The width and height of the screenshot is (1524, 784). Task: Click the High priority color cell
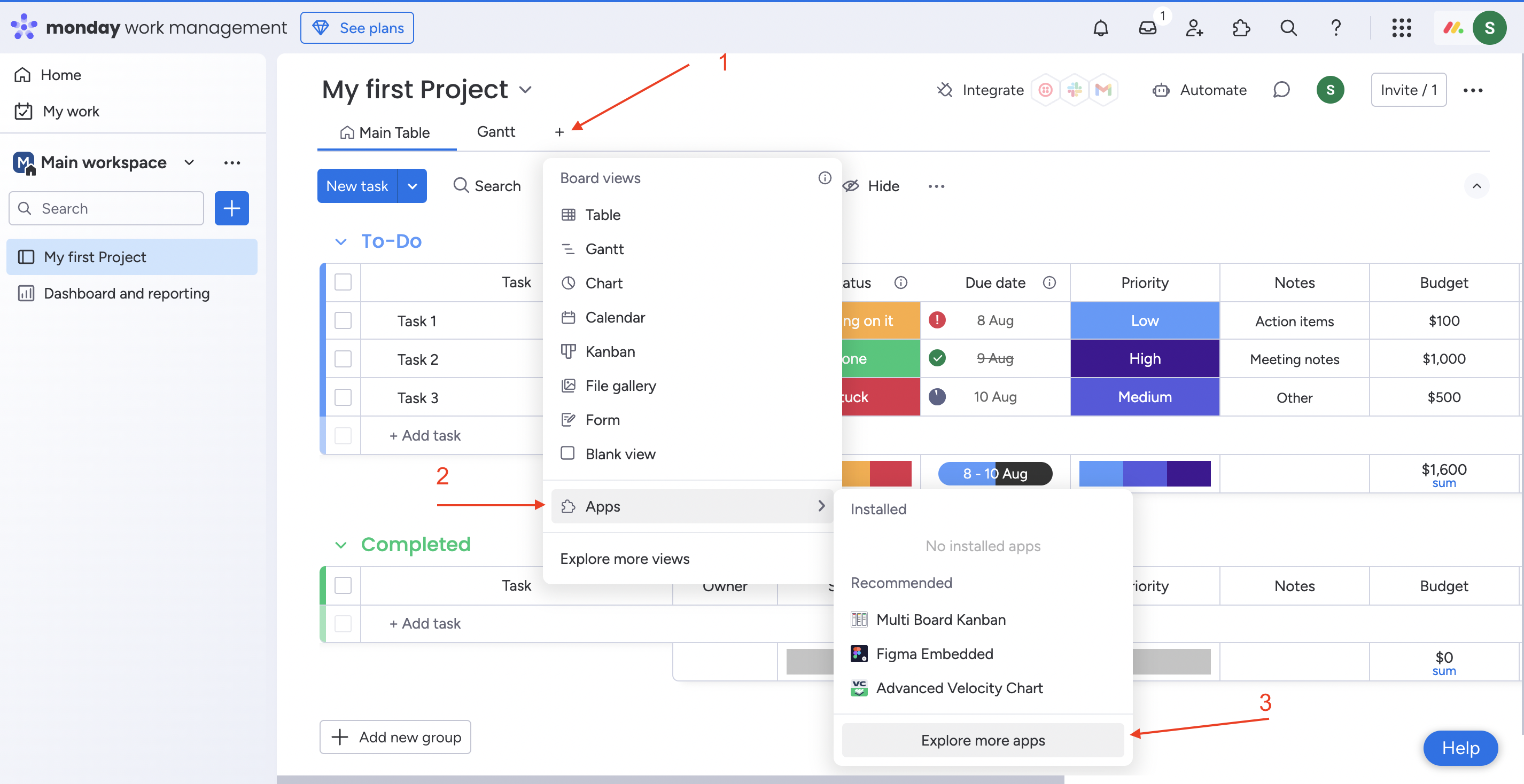point(1144,358)
